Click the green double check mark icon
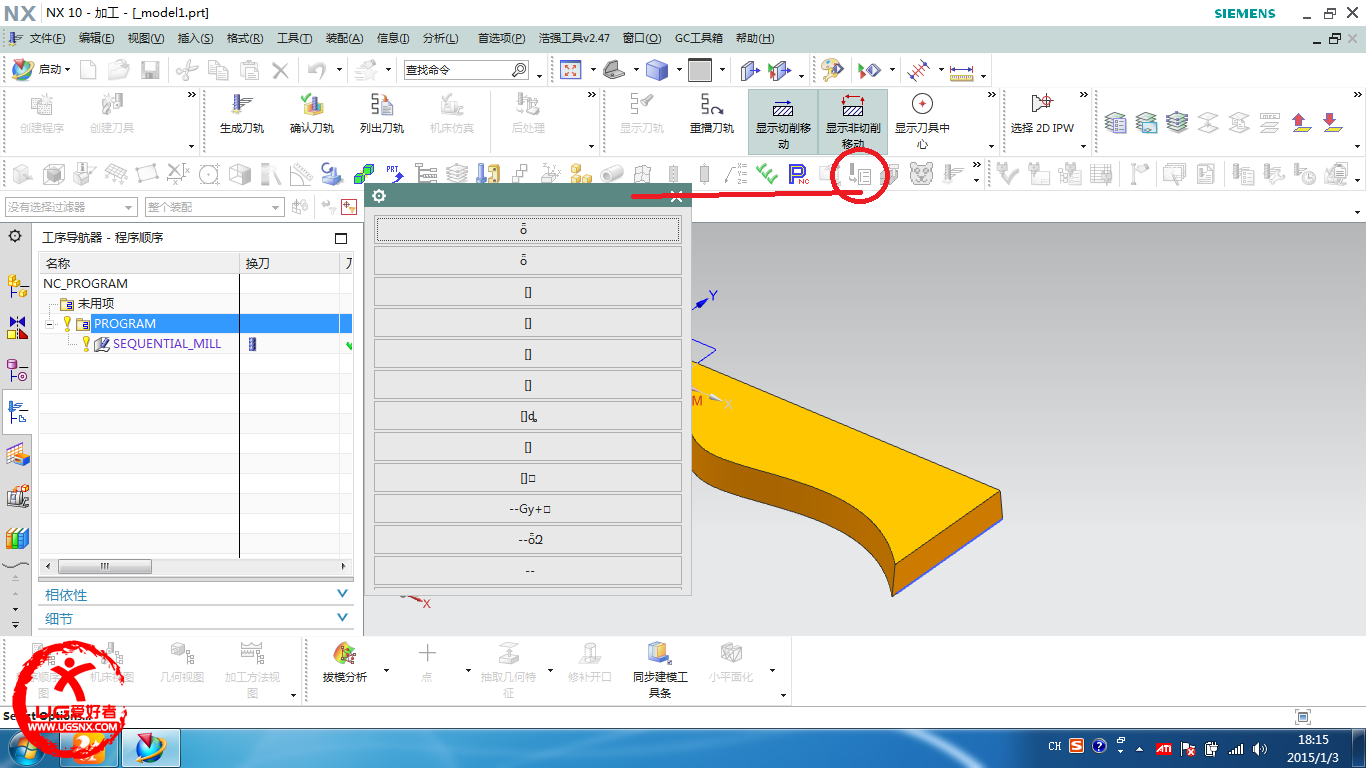Image resolution: width=1366 pixels, height=768 pixels. pyautogui.click(x=767, y=175)
